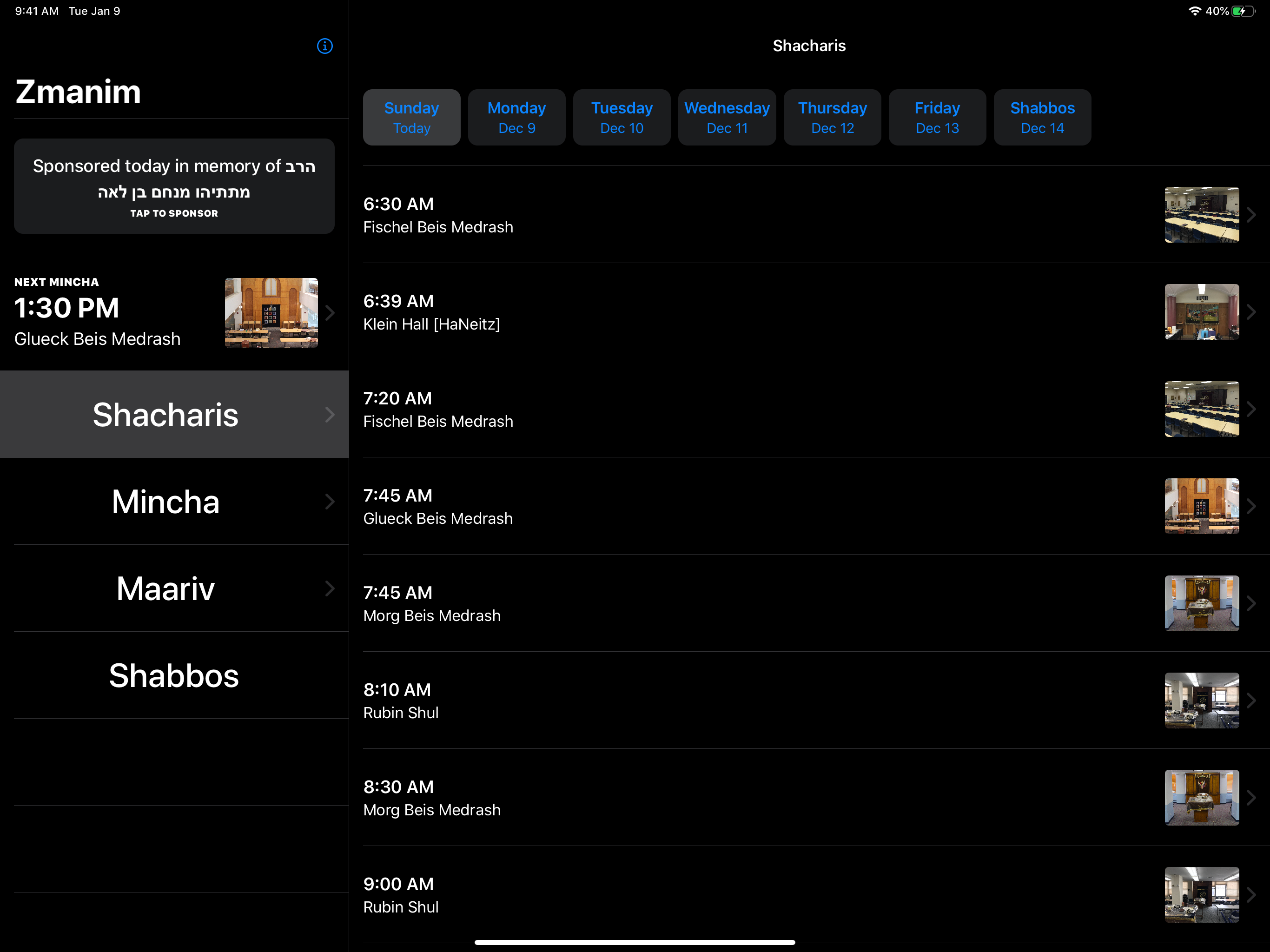
Task: Switch to the Wednesday Dec 11 tab
Action: coord(727,117)
